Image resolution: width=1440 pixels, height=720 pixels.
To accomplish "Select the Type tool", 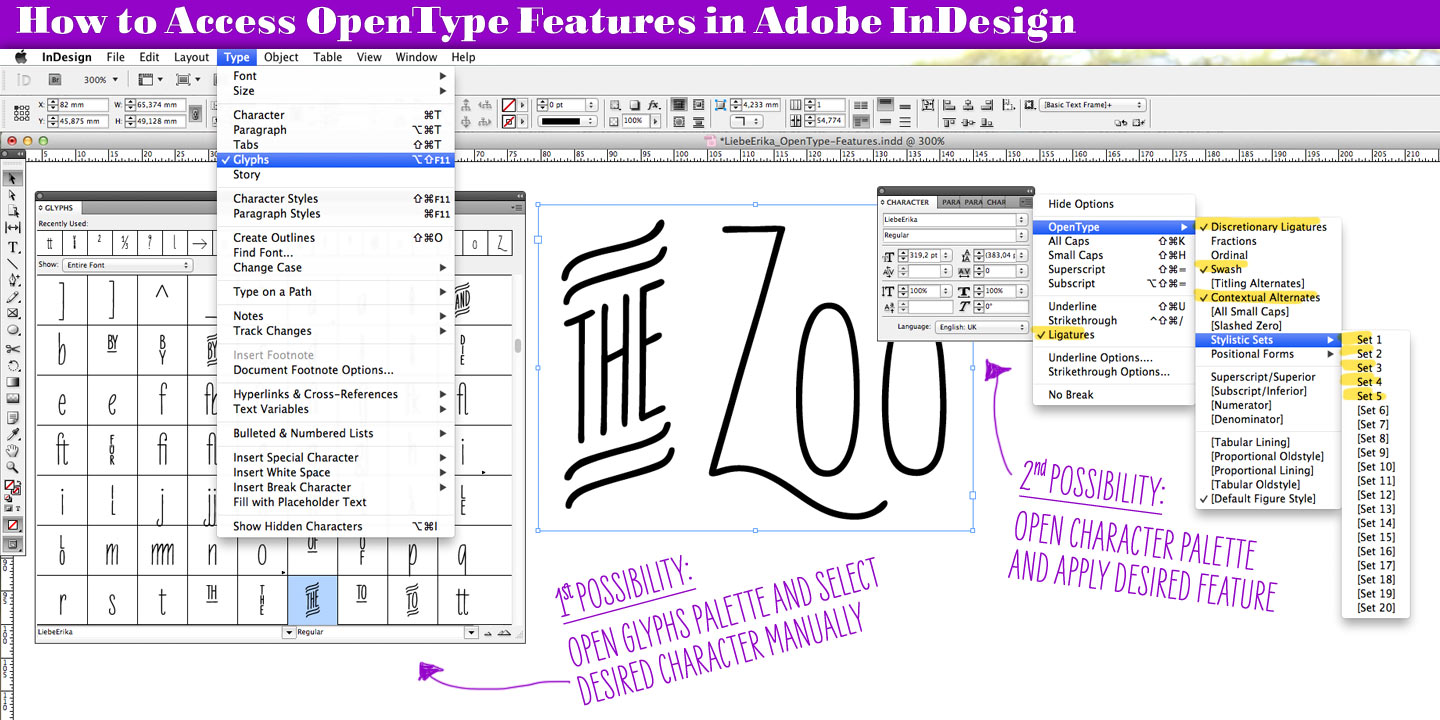I will coord(13,246).
